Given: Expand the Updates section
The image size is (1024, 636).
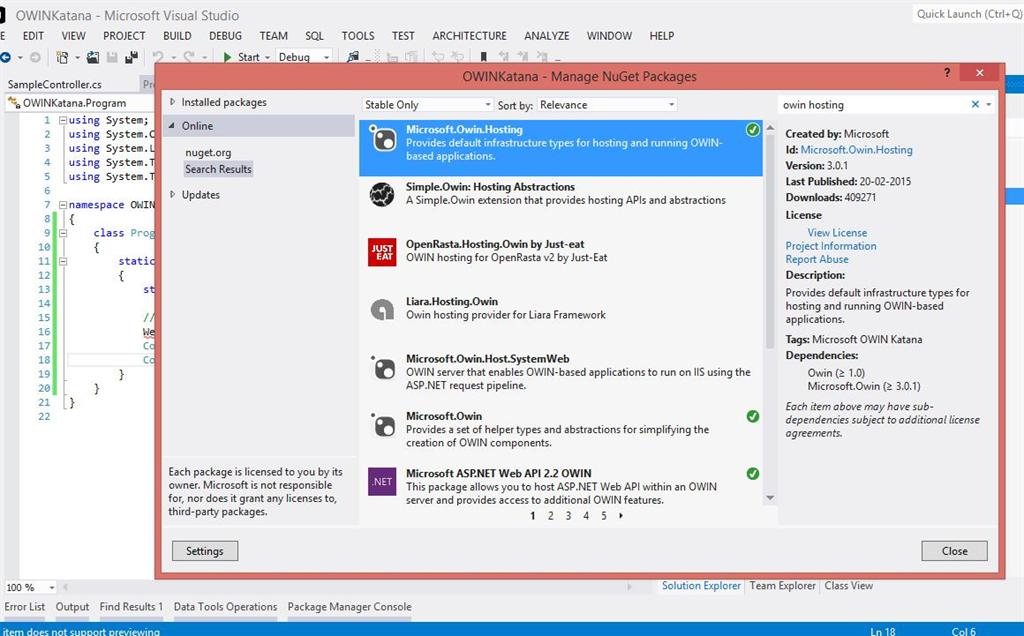Looking at the screenshot, I should click(x=172, y=195).
